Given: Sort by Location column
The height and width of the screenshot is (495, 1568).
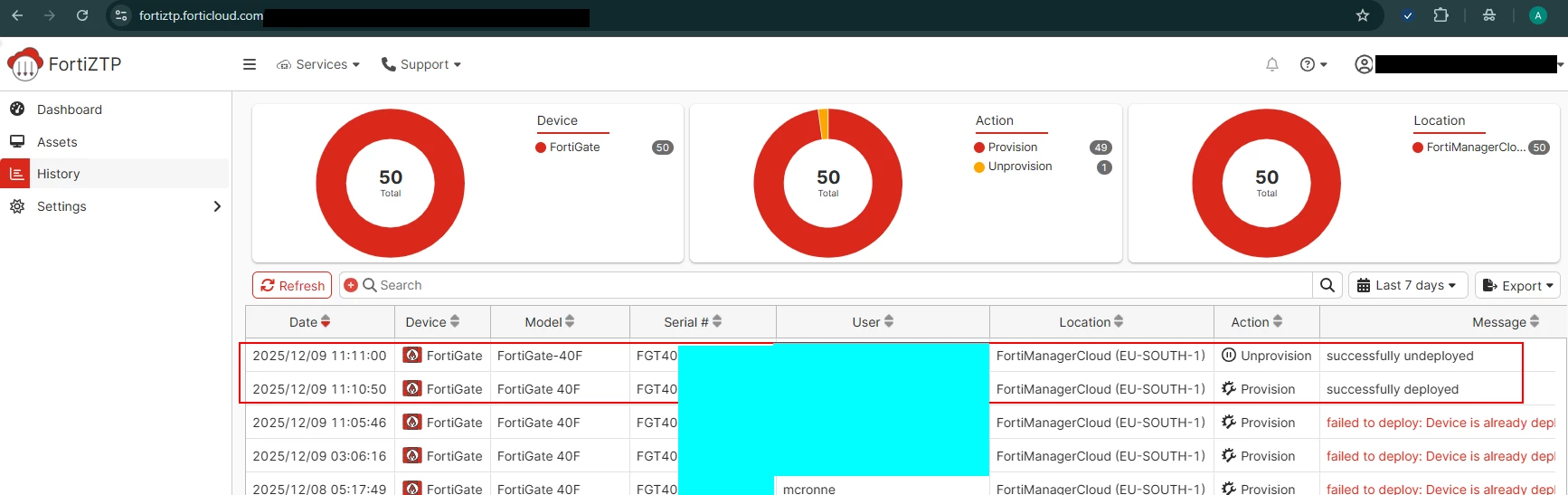Looking at the screenshot, I should click(x=1091, y=322).
